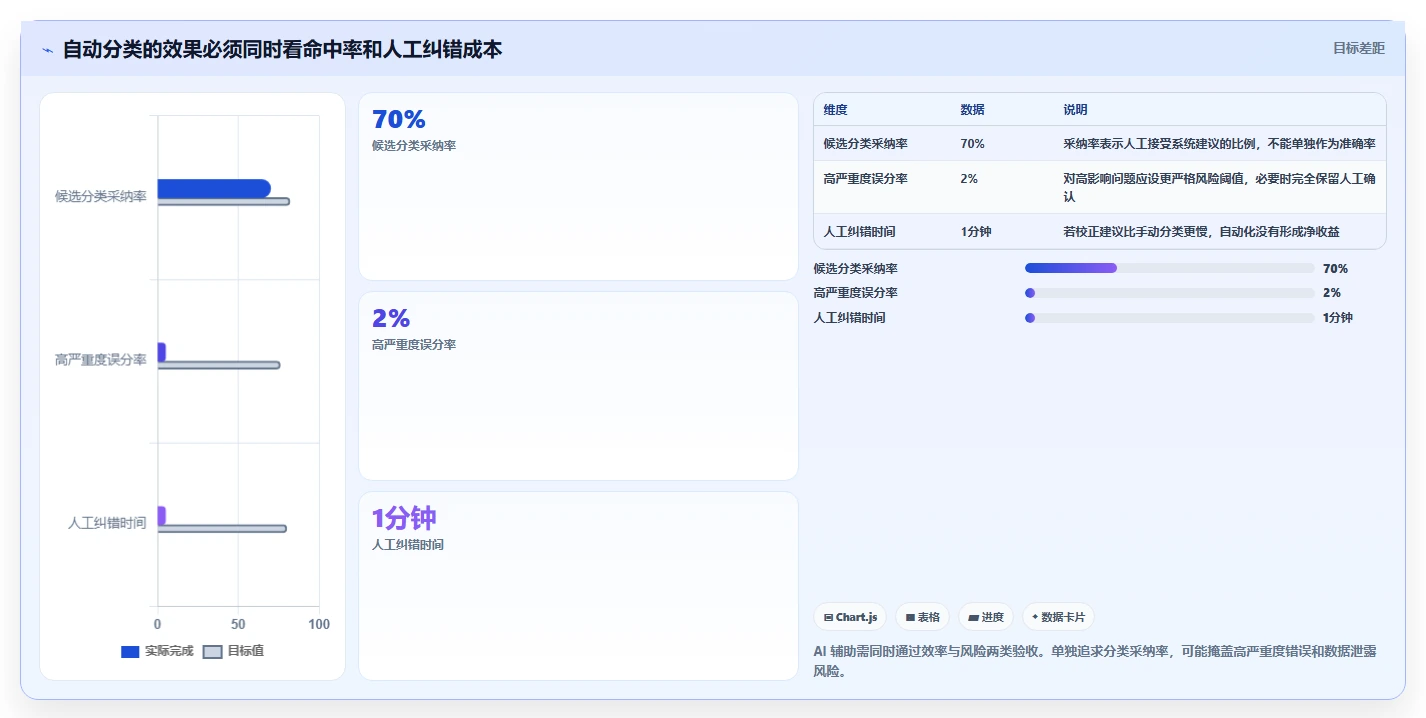This screenshot has height=718, width=1426.
Task: Click the Chart.js tag chip
Action: pyautogui.click(x=850, y=617)
